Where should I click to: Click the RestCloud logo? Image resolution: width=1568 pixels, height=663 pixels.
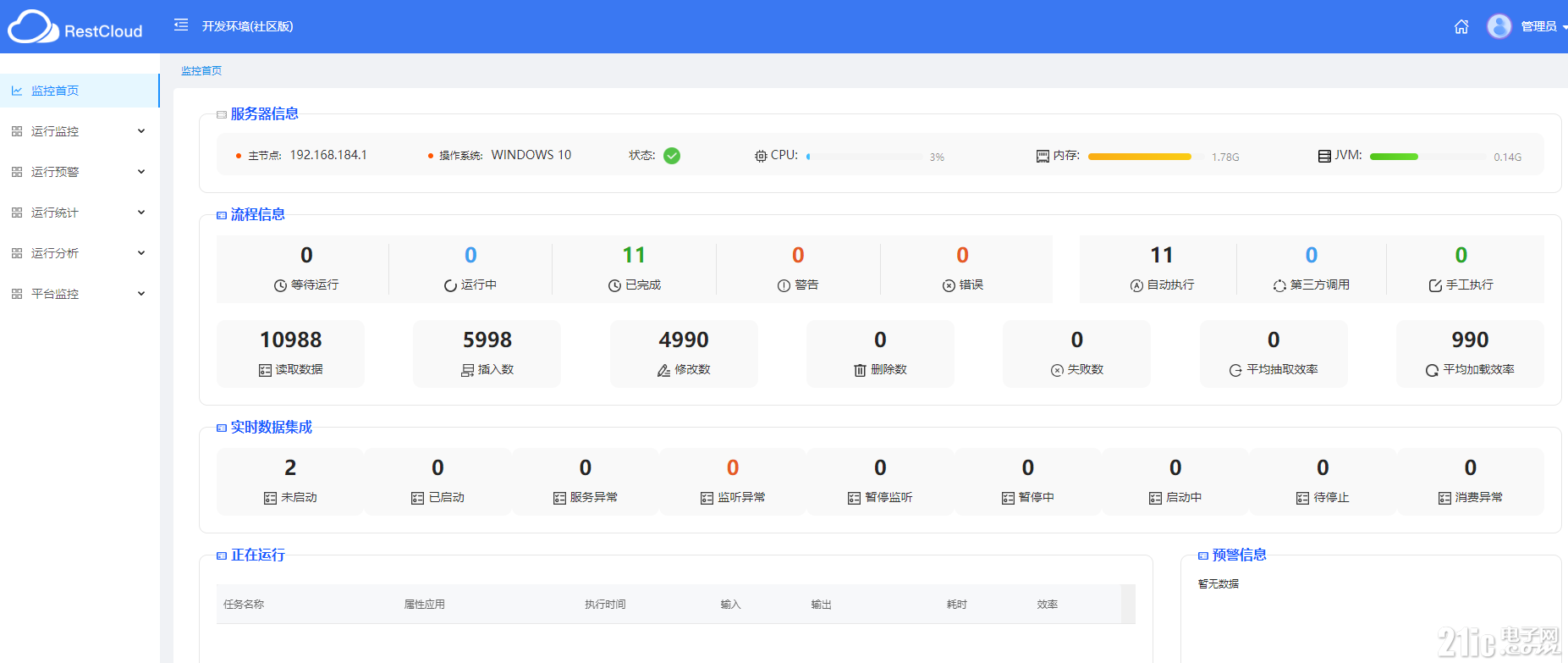(x=75, y=27)
